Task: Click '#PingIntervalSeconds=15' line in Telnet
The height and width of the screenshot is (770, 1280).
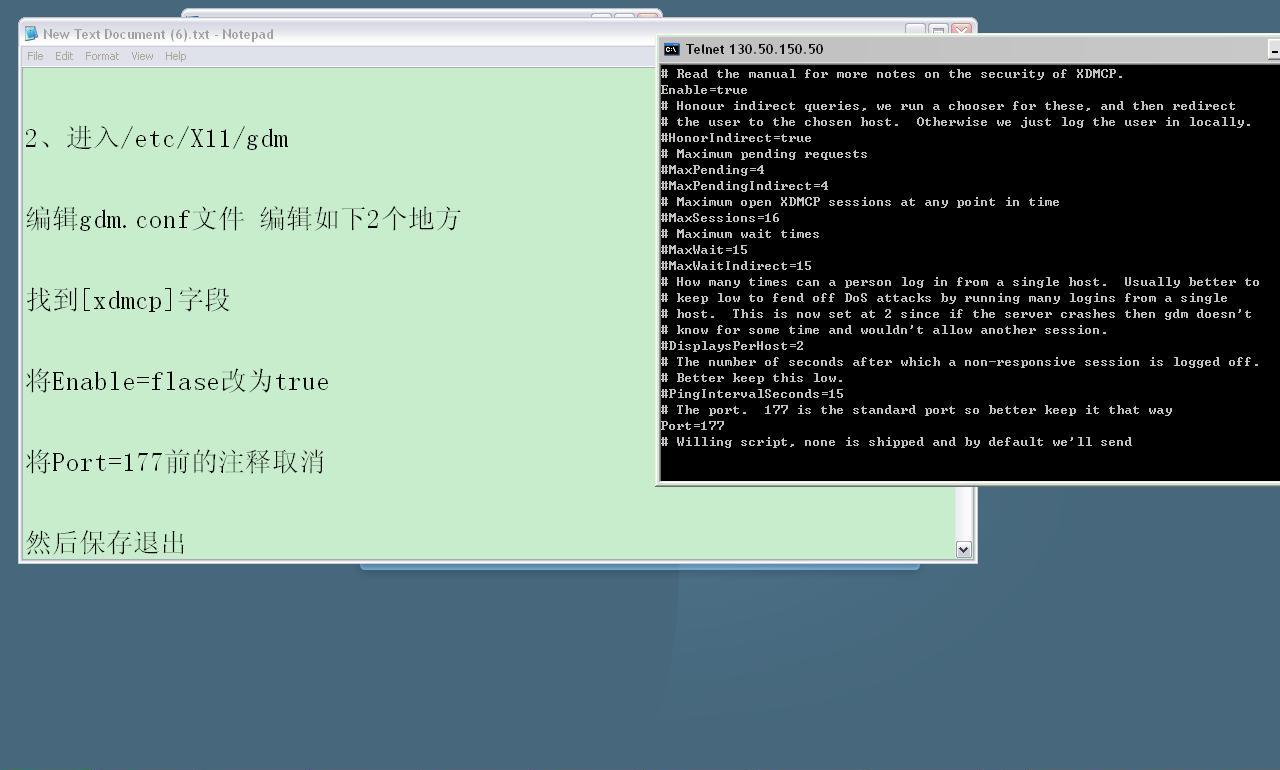Action: (752, 394)
